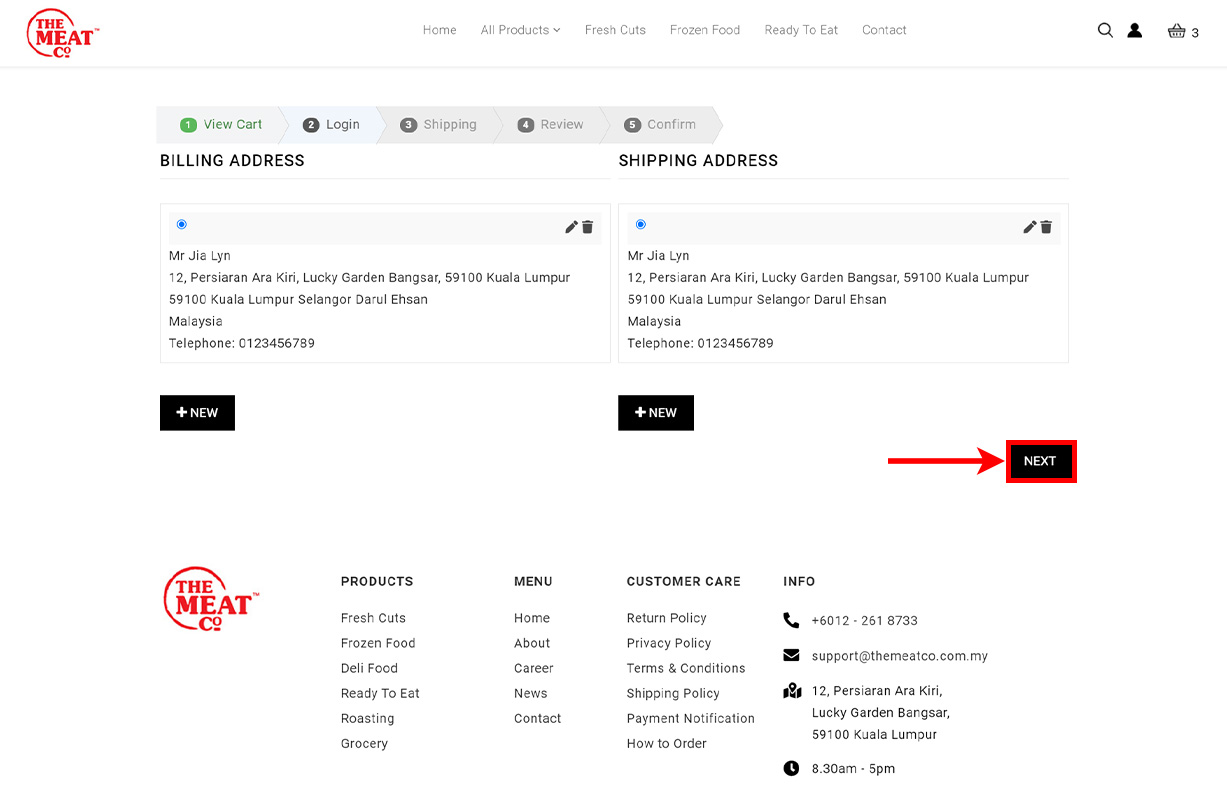Open the shopping basket cart icon
Image resolution: width=1227 pixels, height=790 pixels.
click(1177, 31)
